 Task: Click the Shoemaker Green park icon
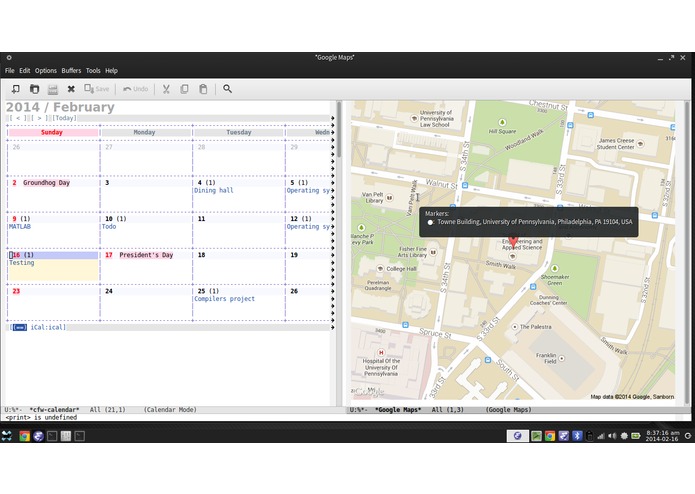tap(554, 268)
